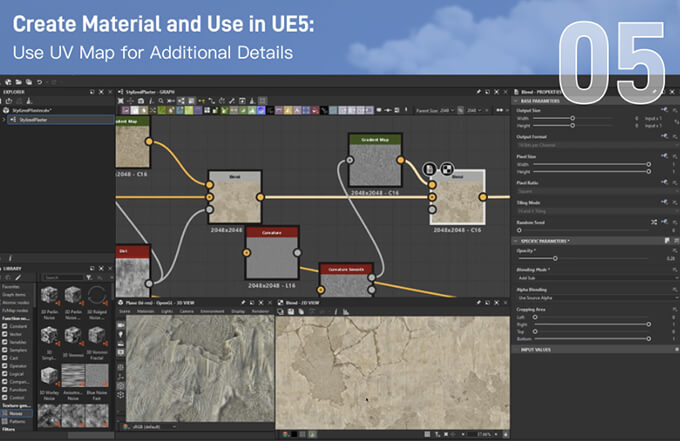Open Lights menu in 3D view
Screen dimensions: 680x441
point(167,311)
